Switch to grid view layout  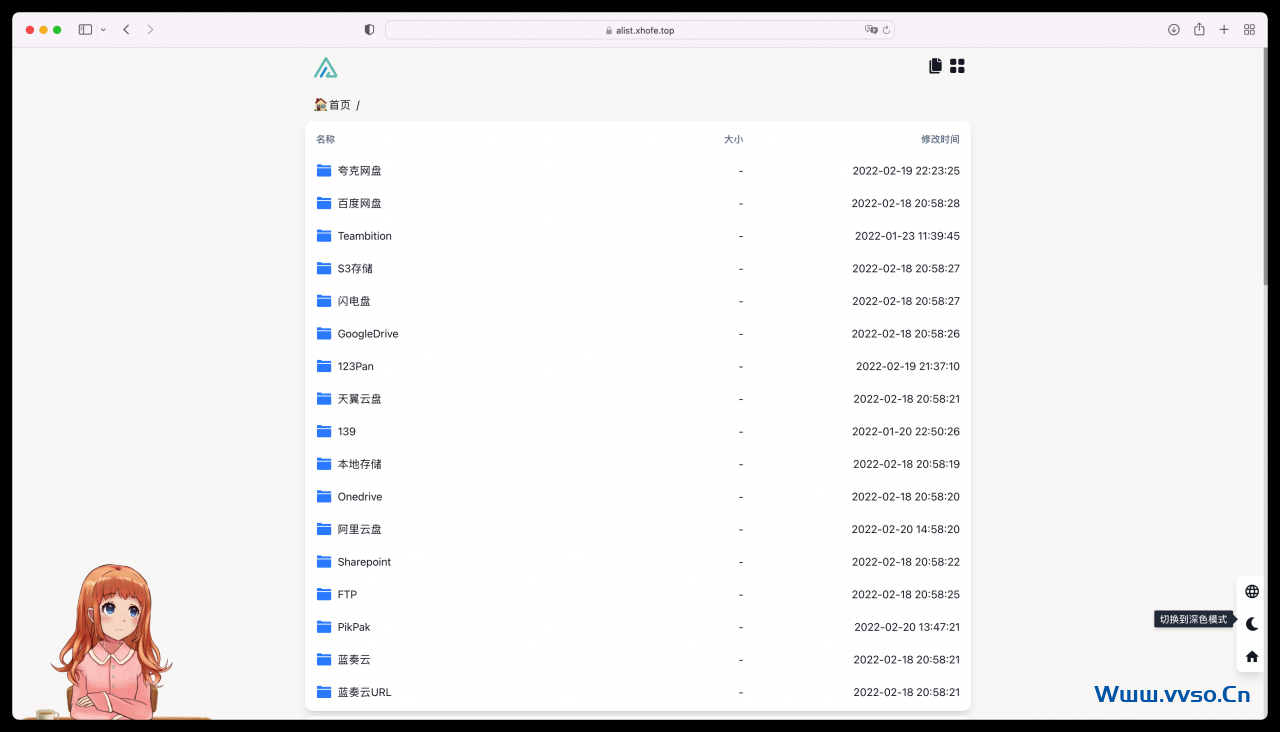pyautogui.click(x=957, y=65)
